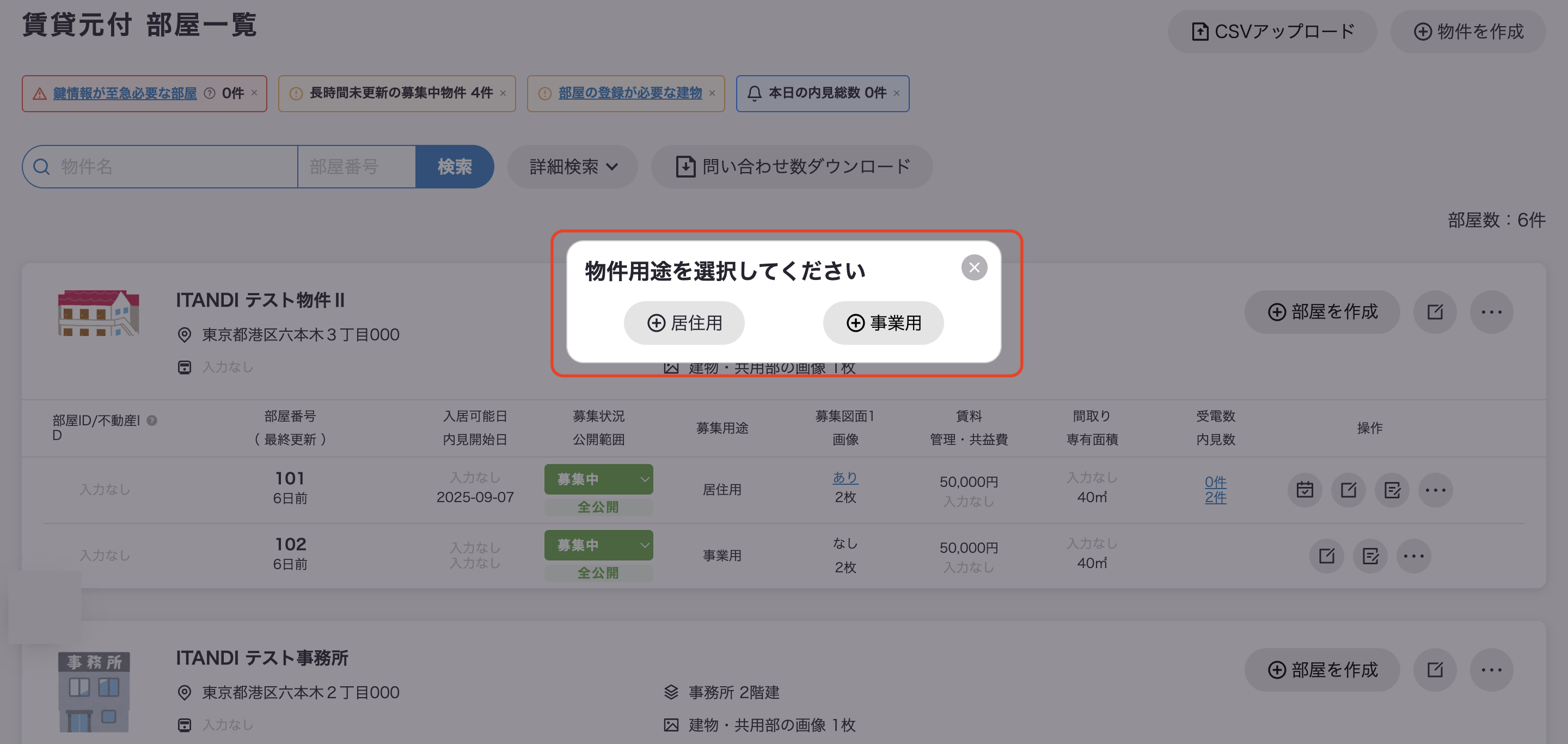The width and height of the screenshot is (1568, 744).
Task: Click document edit icon for room 101
Action: pos(1392,490)
